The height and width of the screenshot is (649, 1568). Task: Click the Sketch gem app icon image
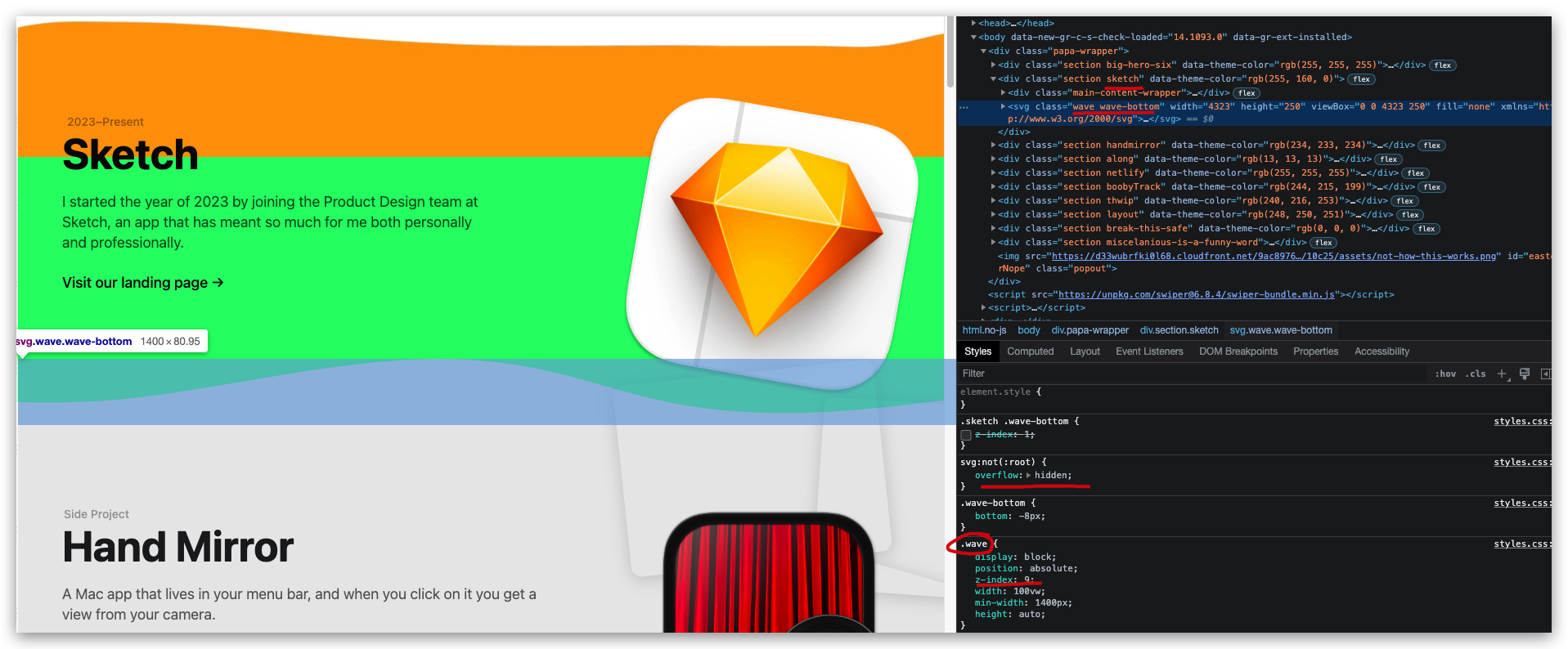[773, 242]
